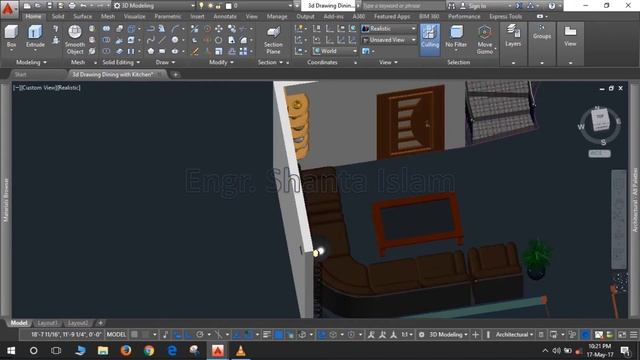Open the Unsaved View dropdown
Image resolution: width=640 pixels, height=360 pixels.
click(x=389, y=40)
